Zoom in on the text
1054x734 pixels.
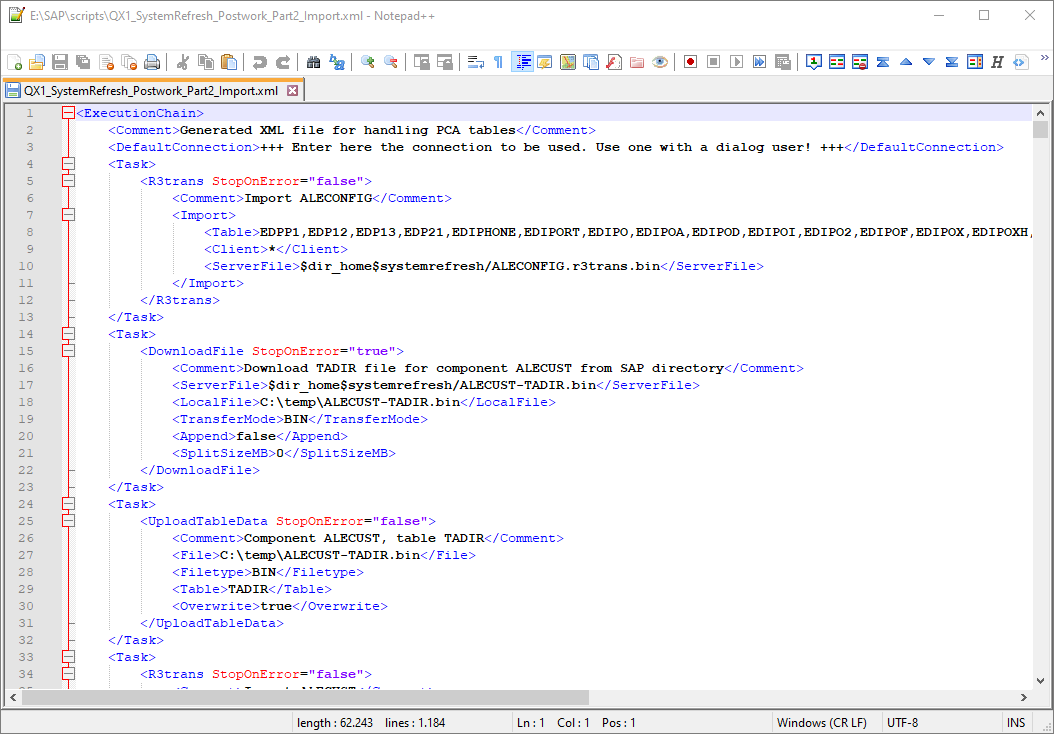[x=368, y=61]
